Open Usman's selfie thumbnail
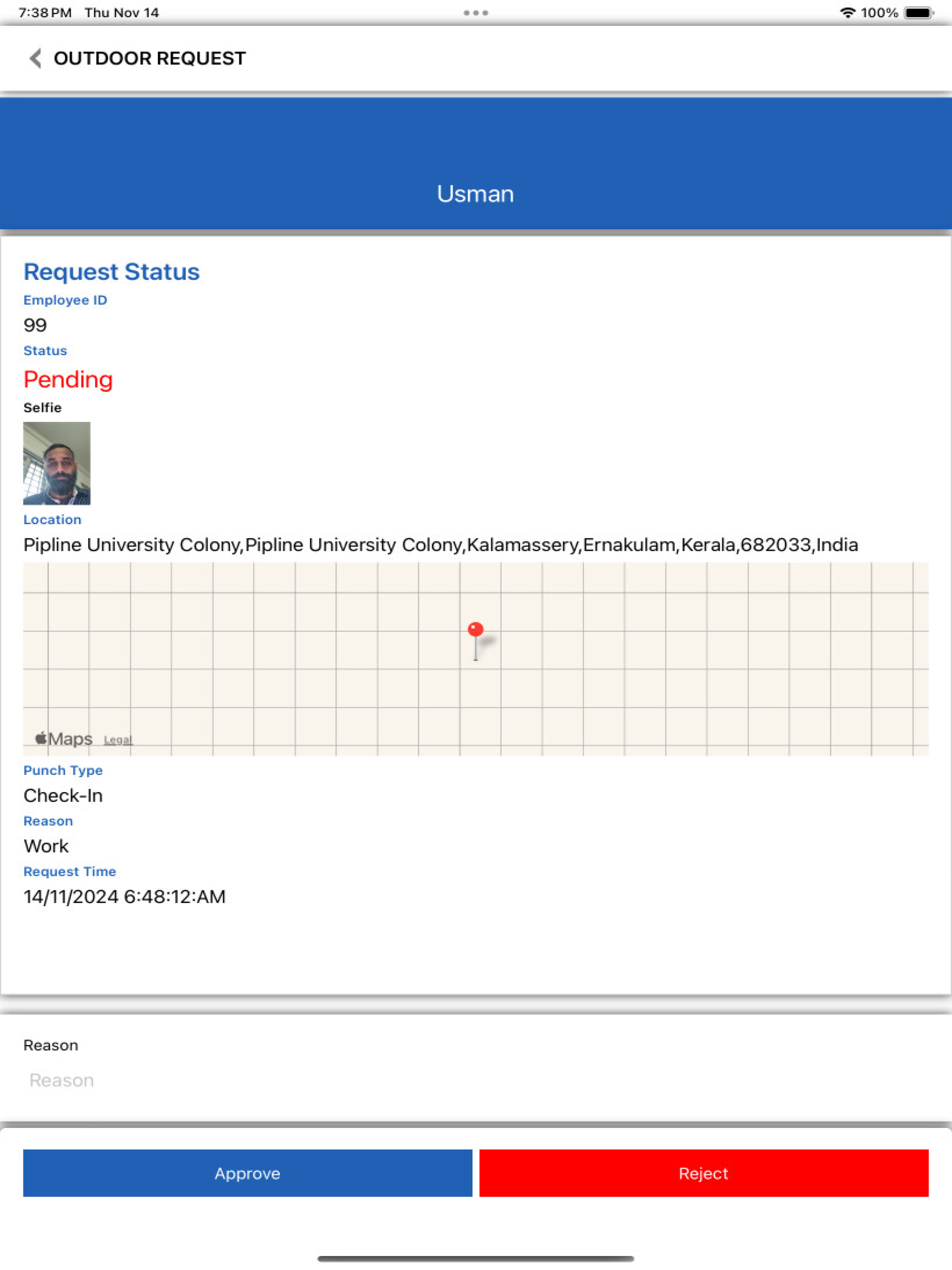 tap(57, 463)
